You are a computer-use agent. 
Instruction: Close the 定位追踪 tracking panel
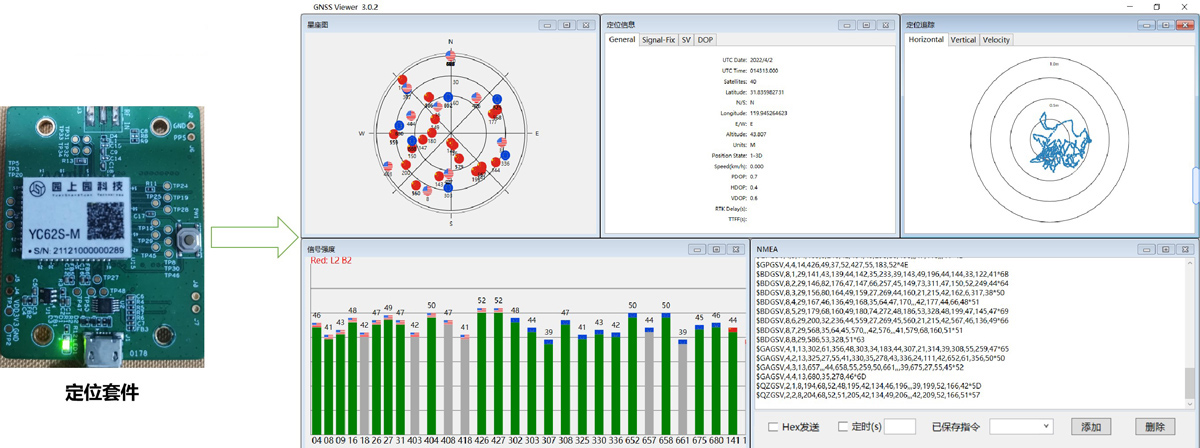(1183, 24)
